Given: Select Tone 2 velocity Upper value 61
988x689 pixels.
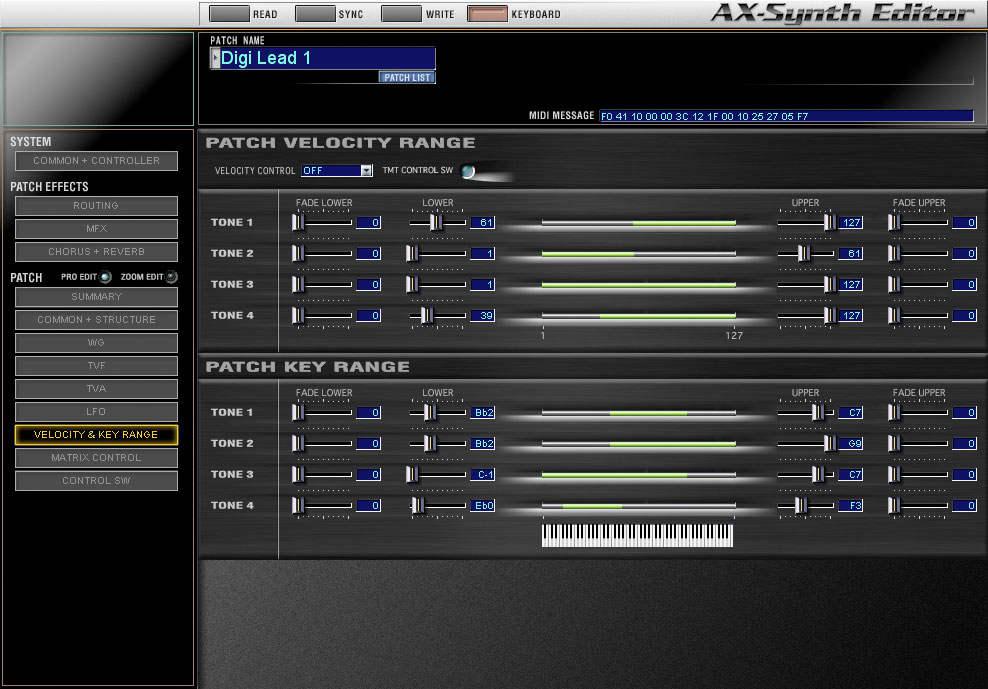Looking at the screenshot, I should 851,253.
